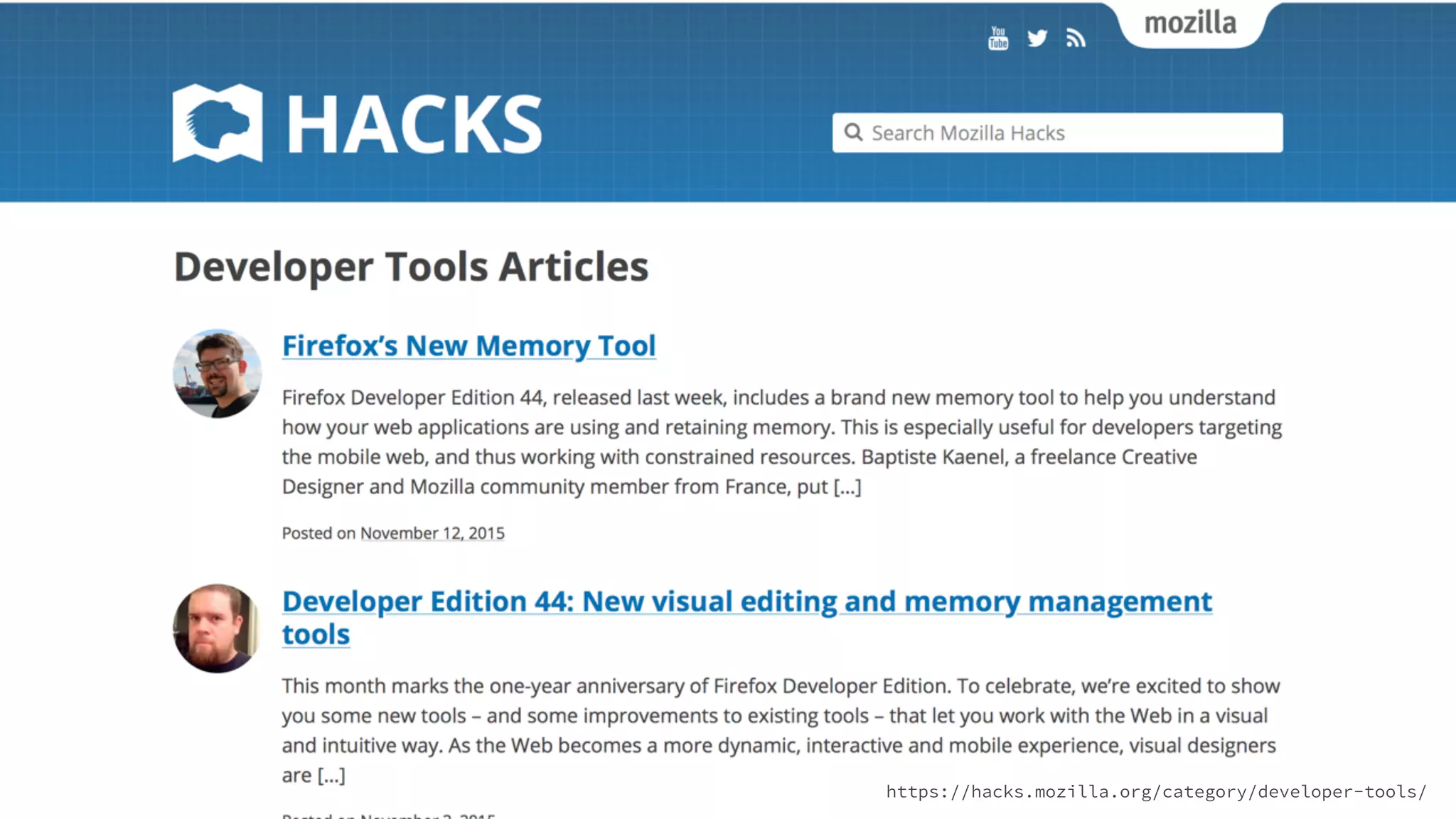Click the one-year anniversary excerpt paragraph

781,730
